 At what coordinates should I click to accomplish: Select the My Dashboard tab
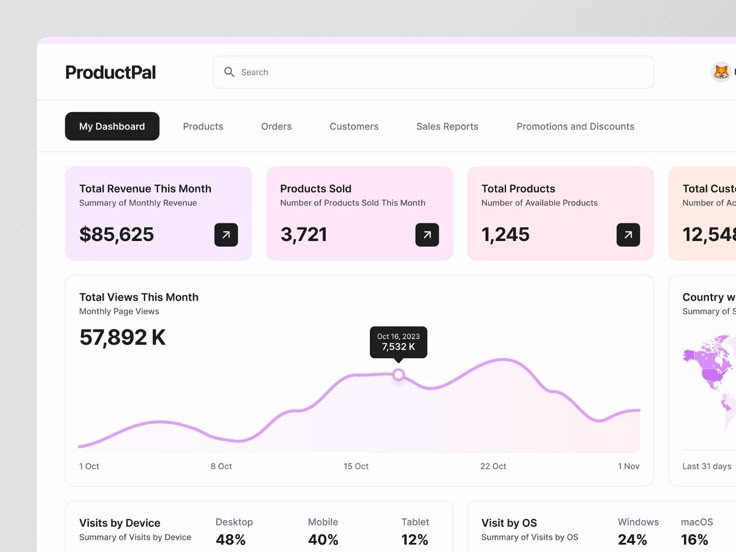point(112,126)
